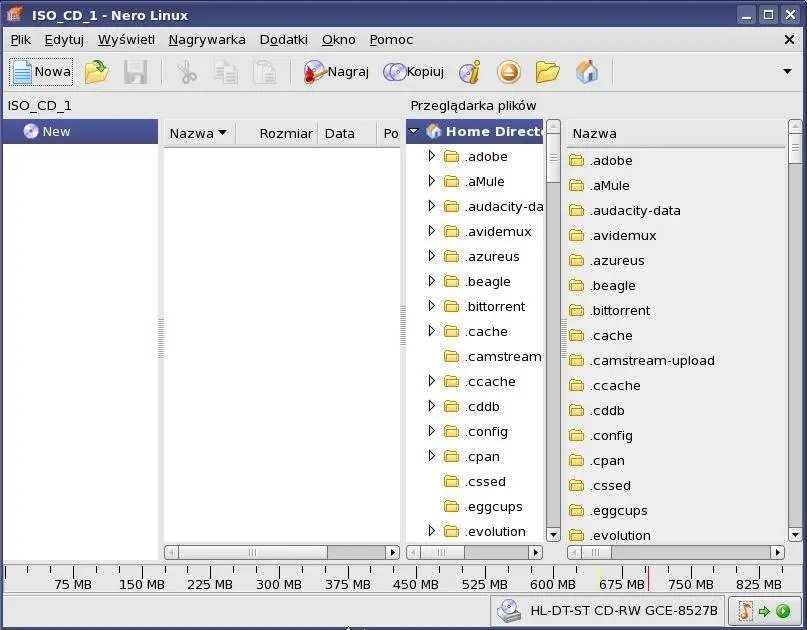Select .cssed folder in the tree
Screen dimensions: 807x630
coord(475,481)
